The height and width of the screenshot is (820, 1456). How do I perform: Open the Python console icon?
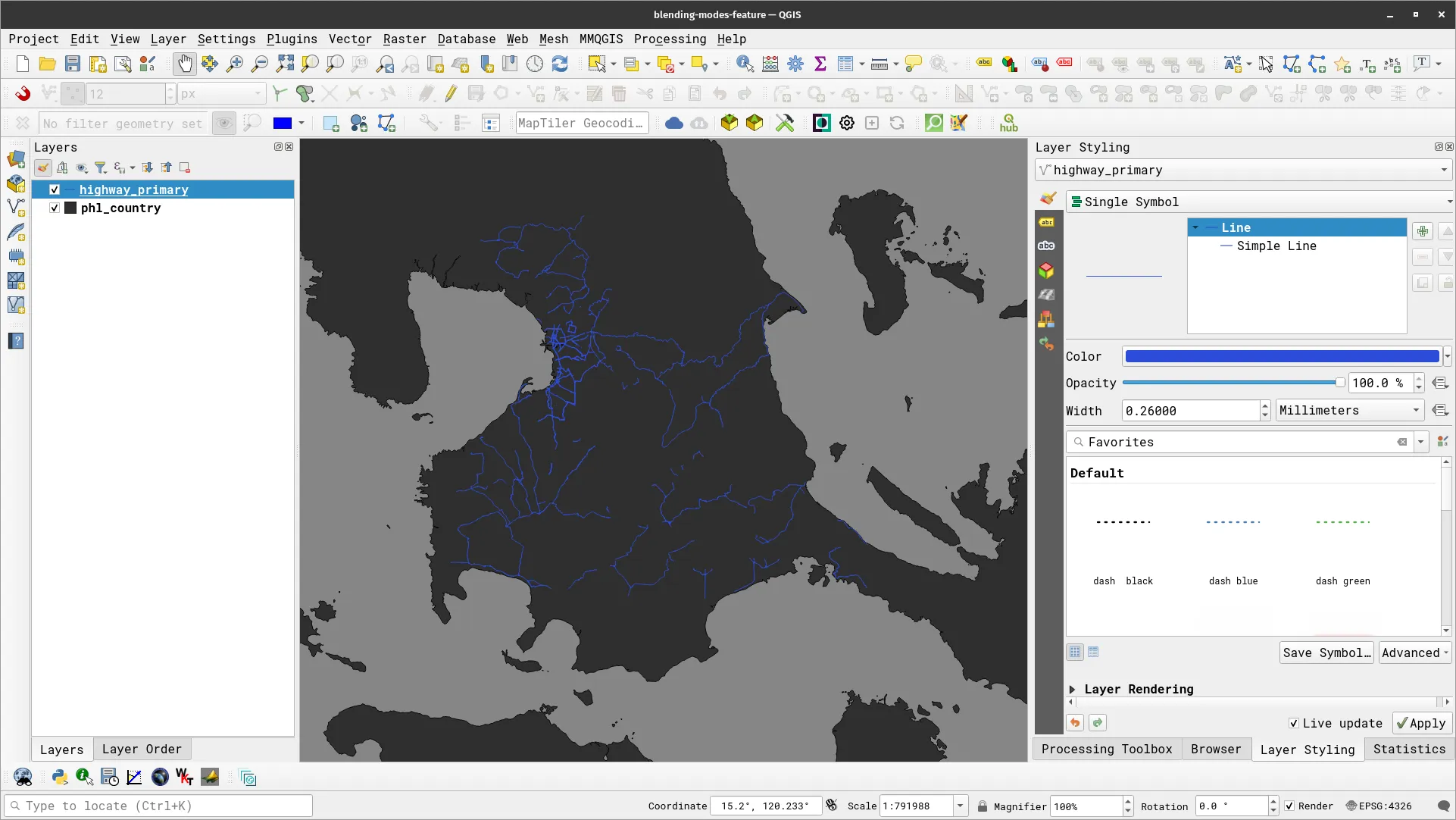tap(59, 777)
